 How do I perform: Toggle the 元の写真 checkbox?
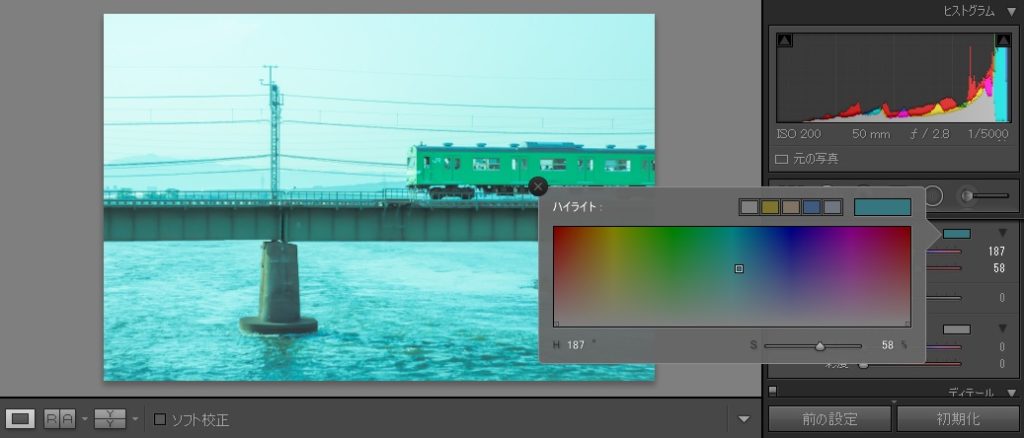(x=782, y=158)
